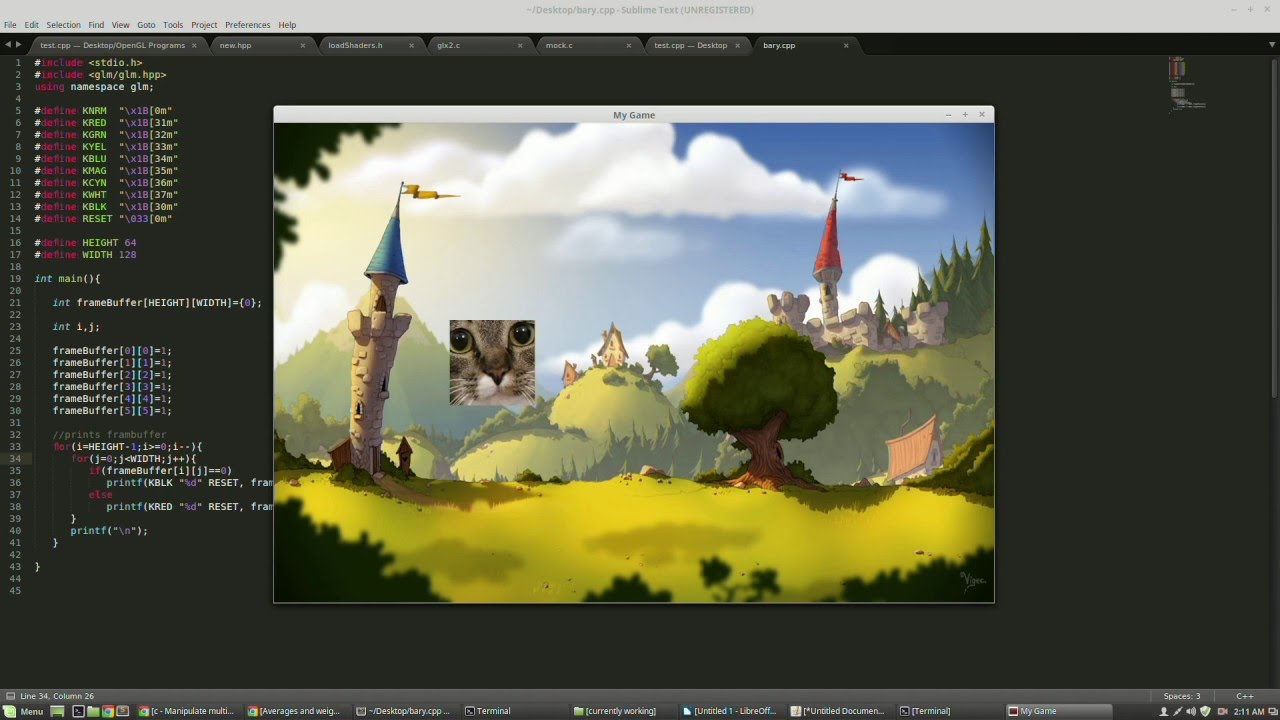Switch to bracketed '[Terminal]' taskbar window
Screen dimensions: 1280x720
(949, 711)
